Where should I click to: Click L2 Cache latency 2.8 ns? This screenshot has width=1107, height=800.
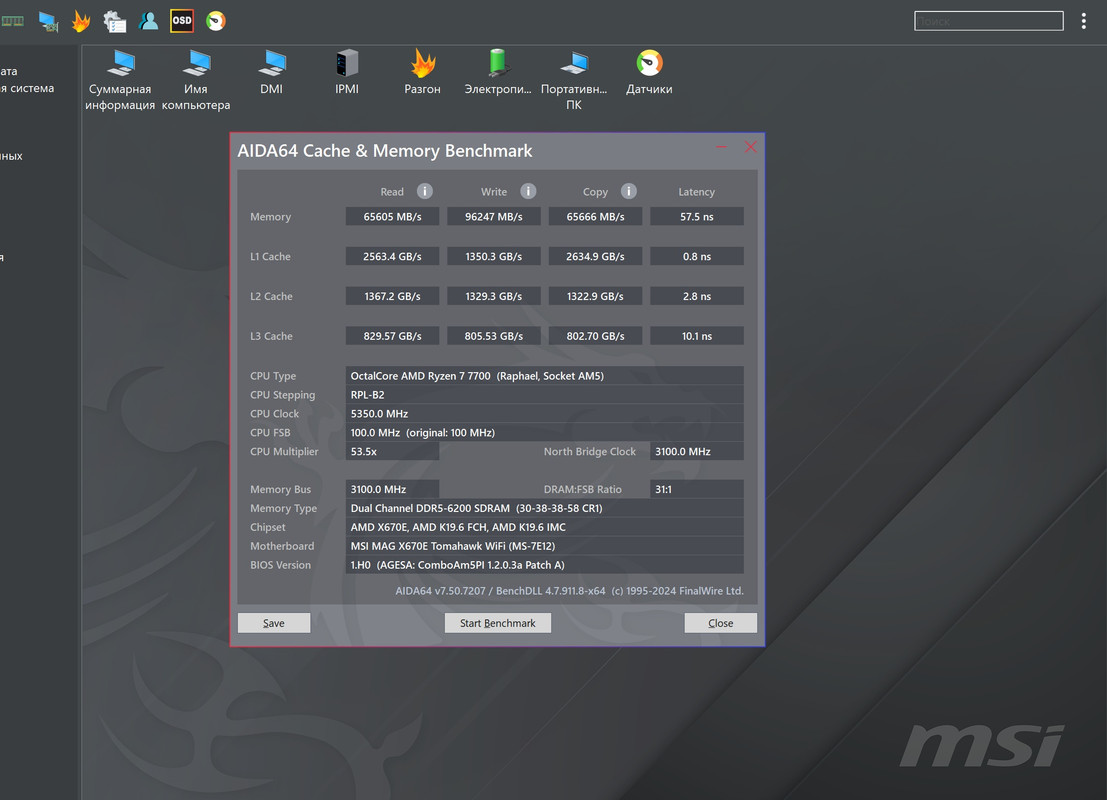tap(697, 296)
